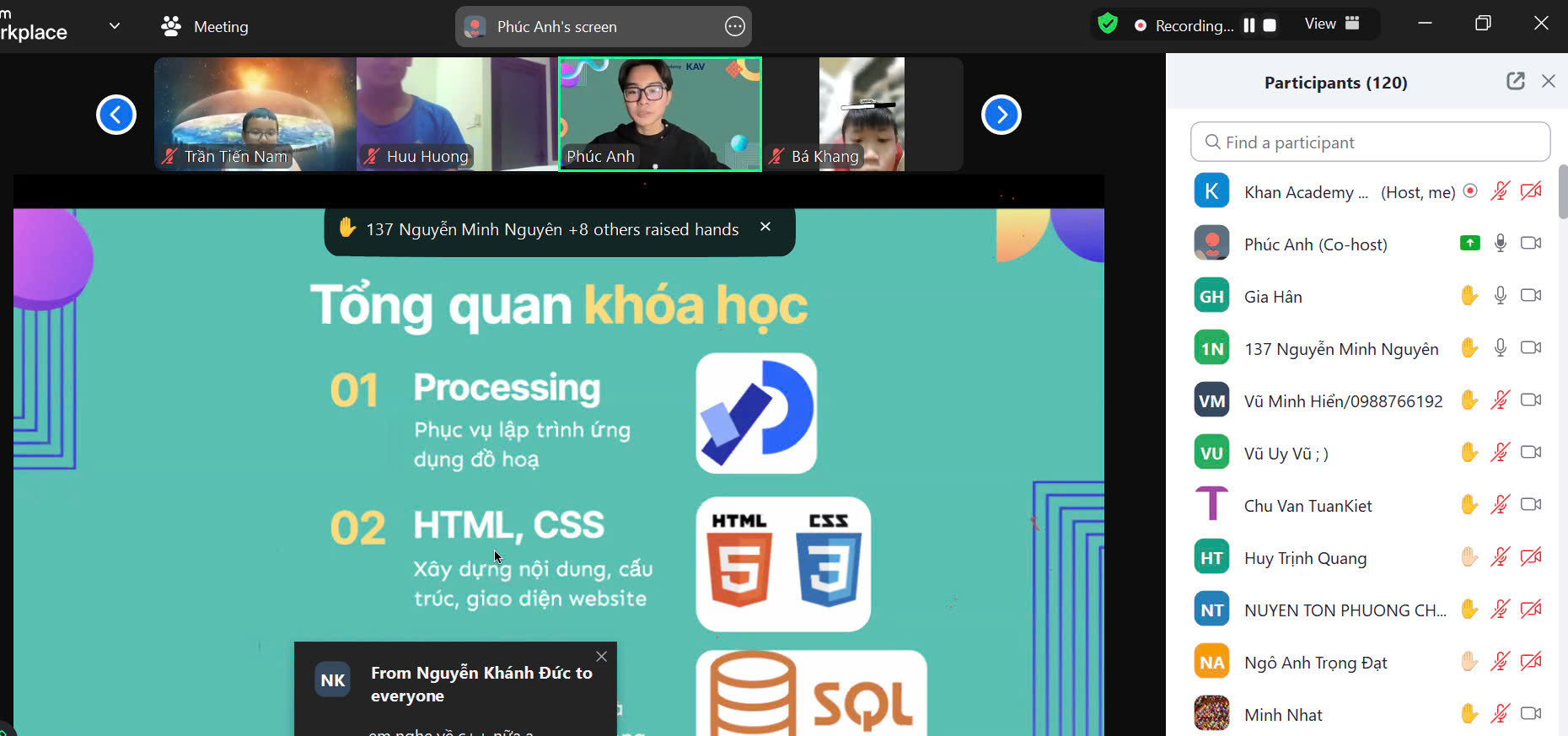Unmute Vũ Minh Hiển's microphone

[x=1500, y=400]
